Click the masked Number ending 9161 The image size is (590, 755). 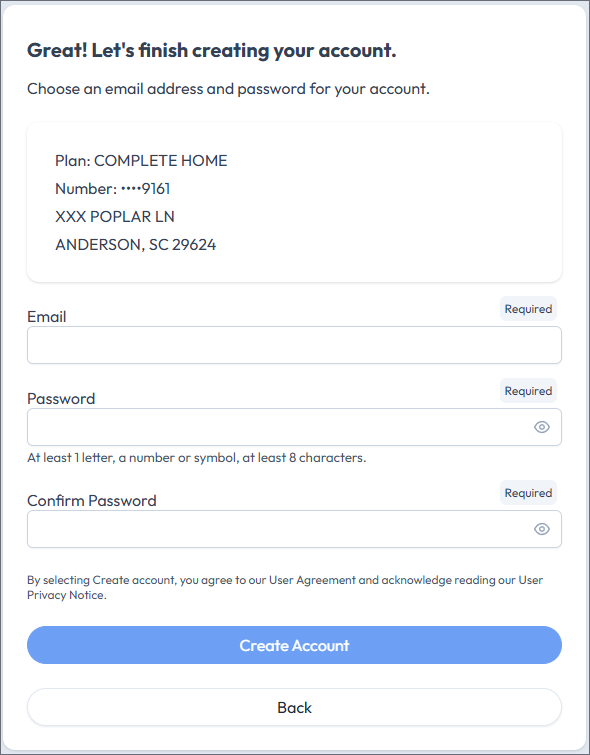113,189
